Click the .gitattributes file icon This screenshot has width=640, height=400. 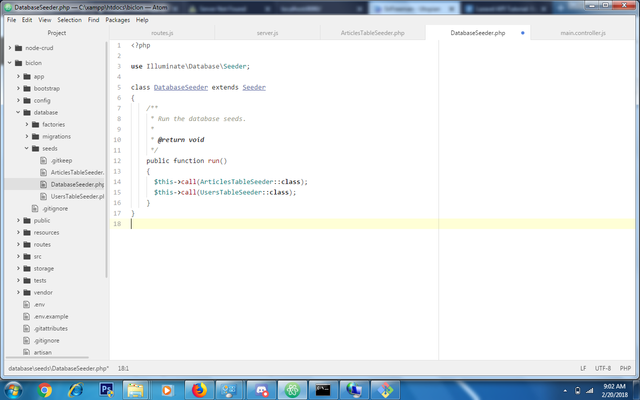click(x=27, y=328)
